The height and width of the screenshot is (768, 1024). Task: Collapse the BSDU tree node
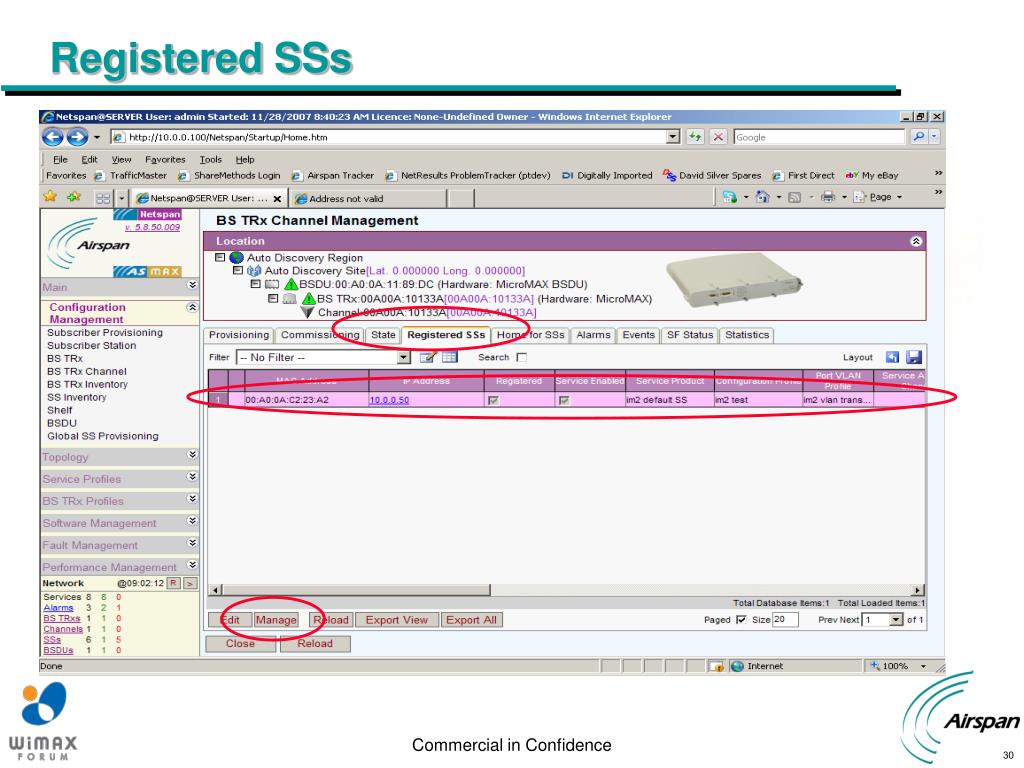(x=255, y=284)
